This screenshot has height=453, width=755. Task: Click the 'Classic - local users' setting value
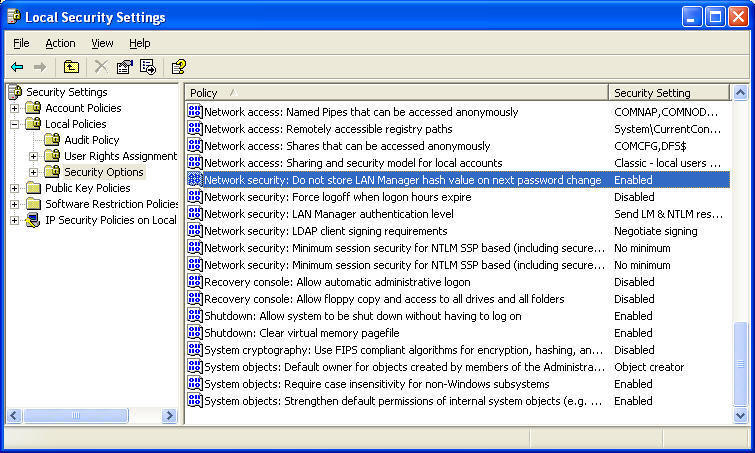click(667, 163)
